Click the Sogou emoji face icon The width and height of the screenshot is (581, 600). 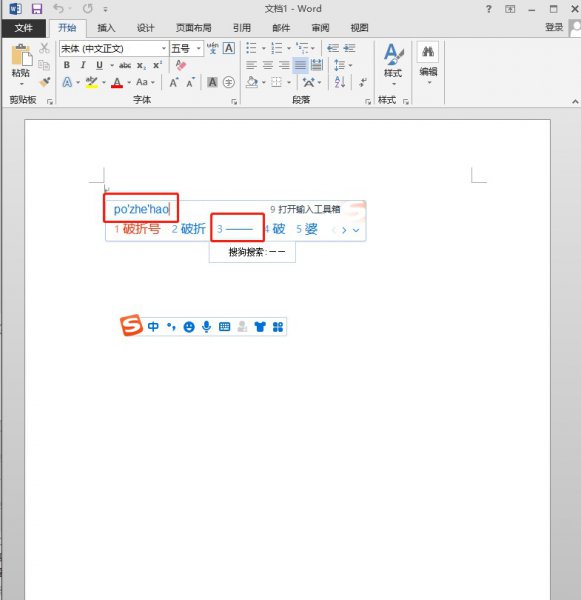[189, 327]
